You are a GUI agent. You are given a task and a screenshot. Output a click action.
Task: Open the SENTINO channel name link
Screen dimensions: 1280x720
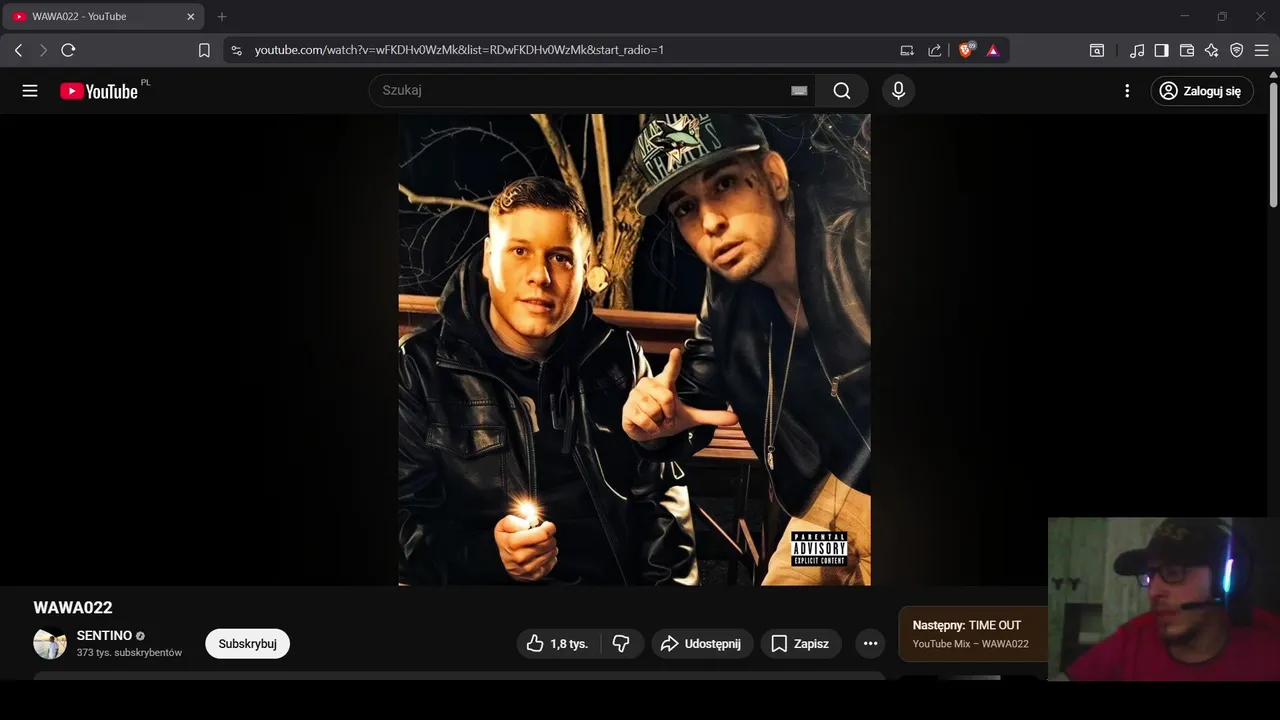[104, 636]
